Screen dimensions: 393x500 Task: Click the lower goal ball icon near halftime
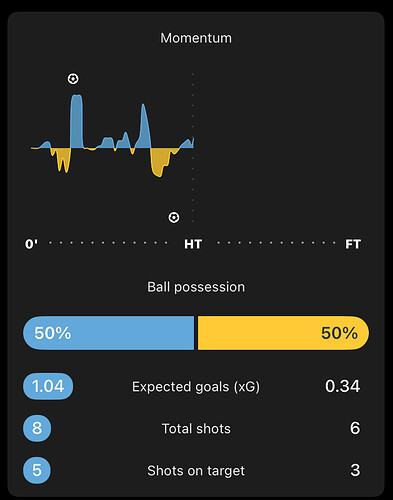174,217
